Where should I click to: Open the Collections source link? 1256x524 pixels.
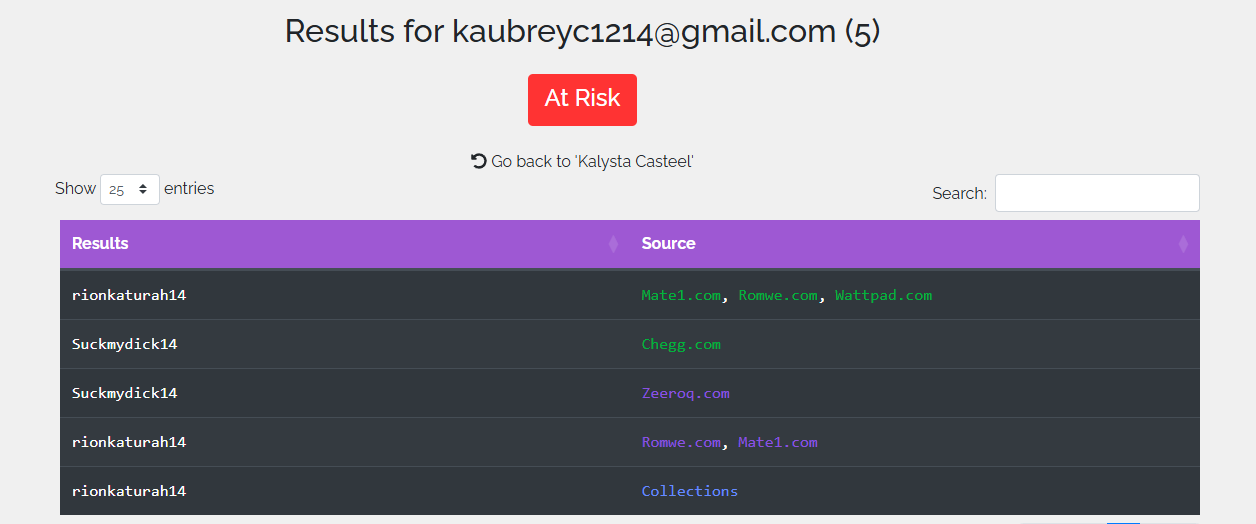tap(690, 491)
